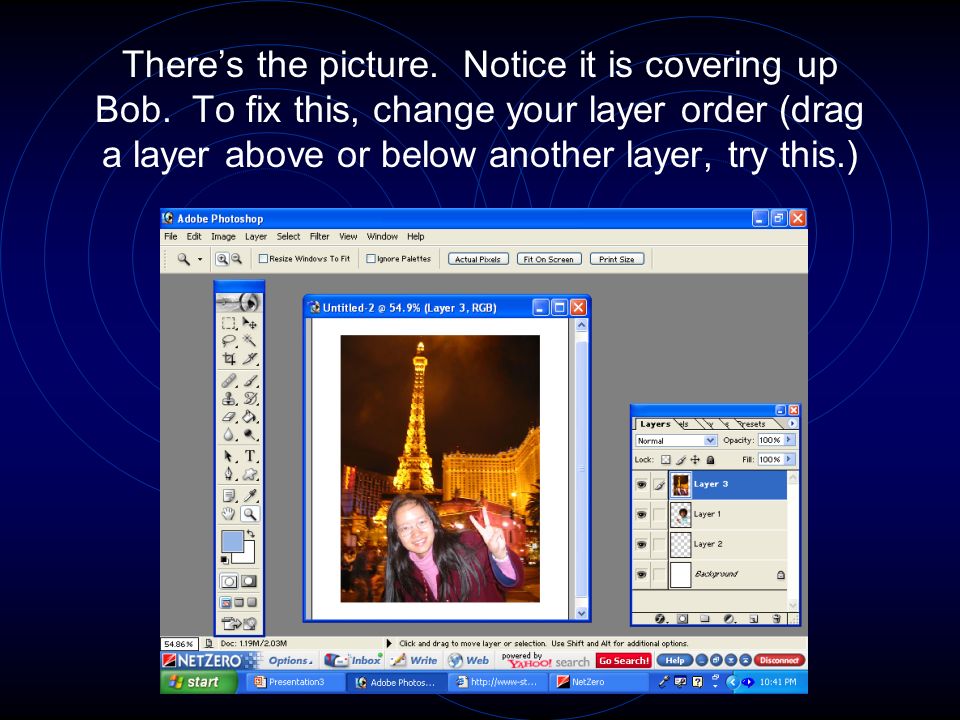The width and height of the screenshot is (960, 720).
Task: Select the Zoom tool in toolbox
Action: tap(249, 514)
